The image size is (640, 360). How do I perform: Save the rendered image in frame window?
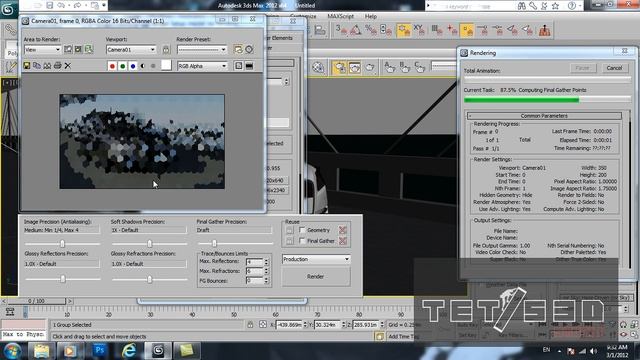pyautogui.click(x=27, y=66)
